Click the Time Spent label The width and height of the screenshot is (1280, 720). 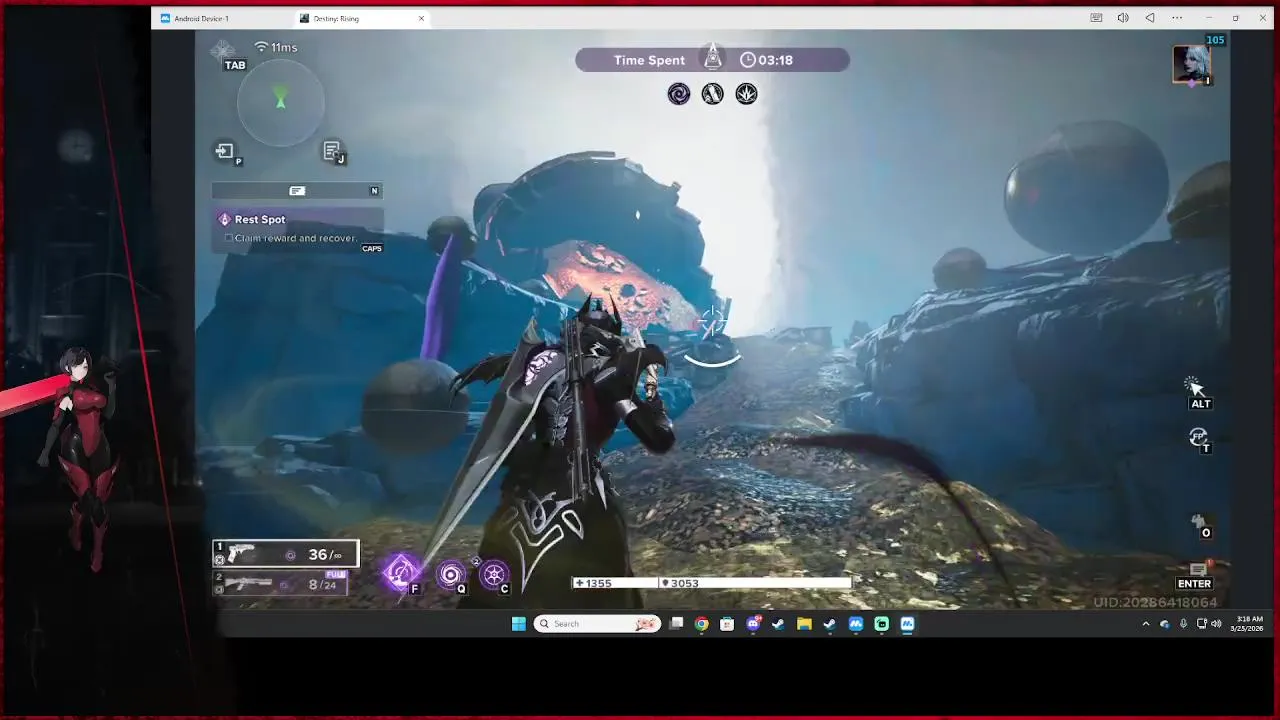pos(649,60)
